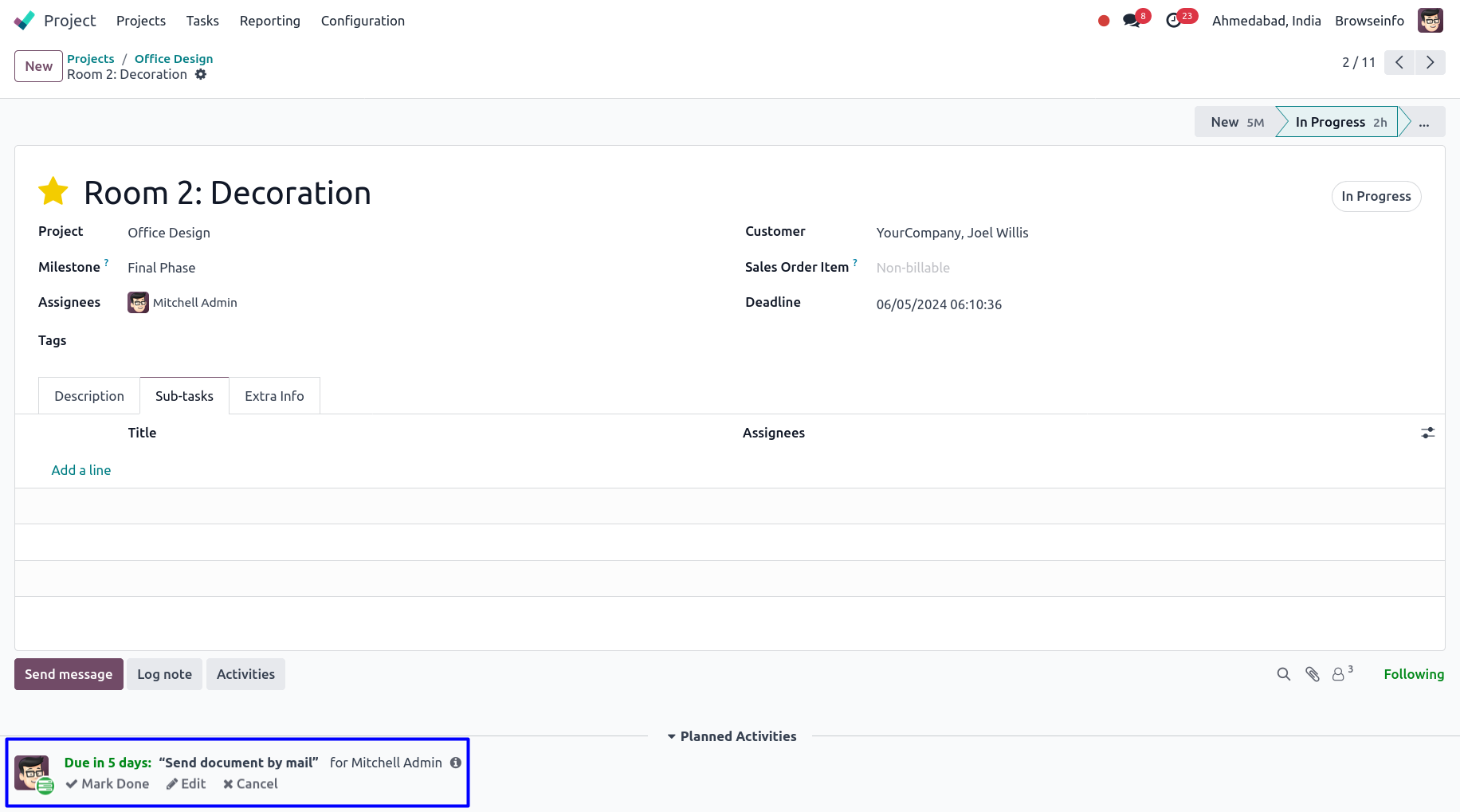
Task: Toggle the Following subscription
Action: [1413, 674]
